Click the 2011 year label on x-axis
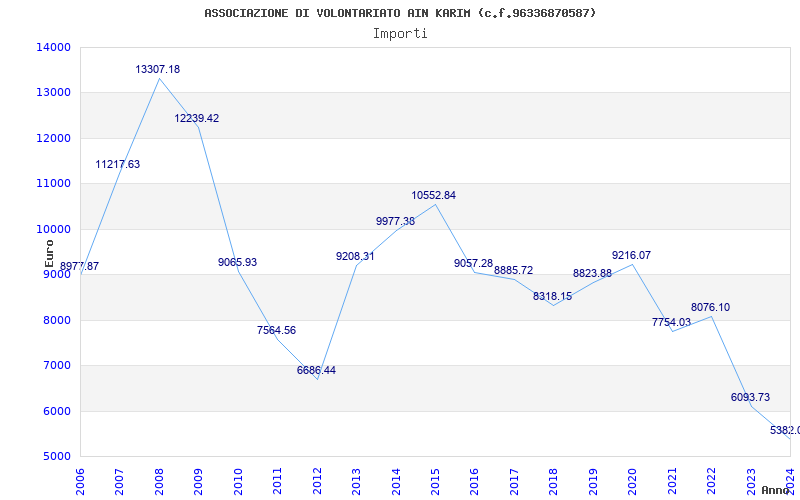 point(277,481)
